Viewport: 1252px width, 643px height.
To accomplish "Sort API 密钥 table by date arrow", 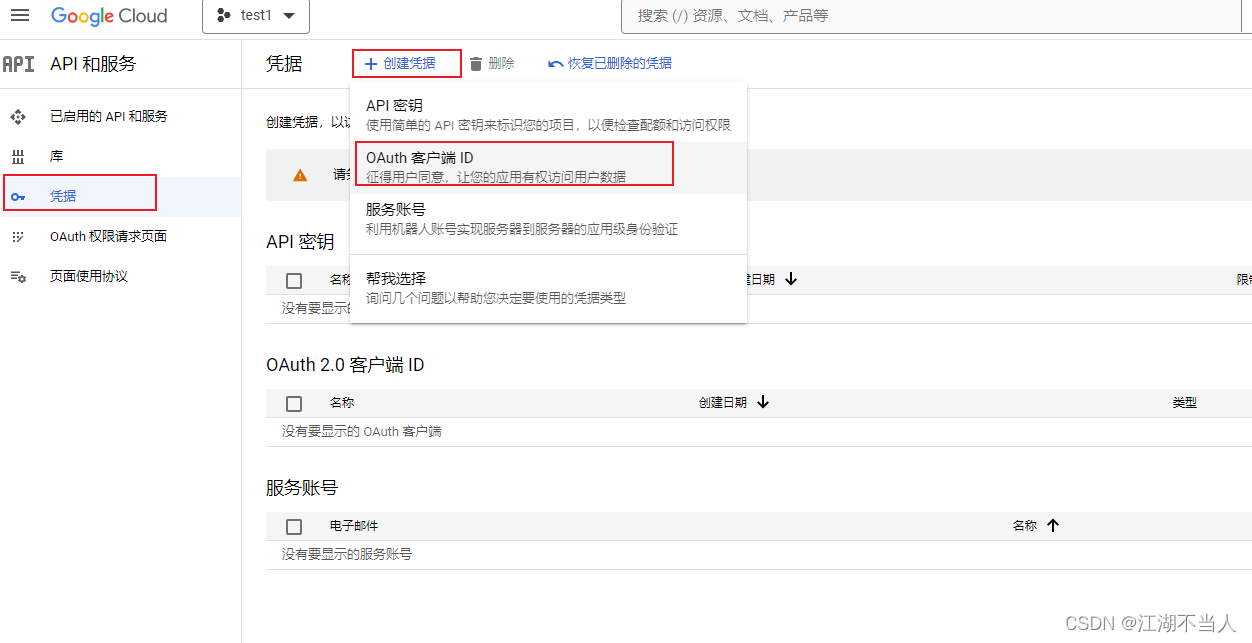I will coord(791,280).
